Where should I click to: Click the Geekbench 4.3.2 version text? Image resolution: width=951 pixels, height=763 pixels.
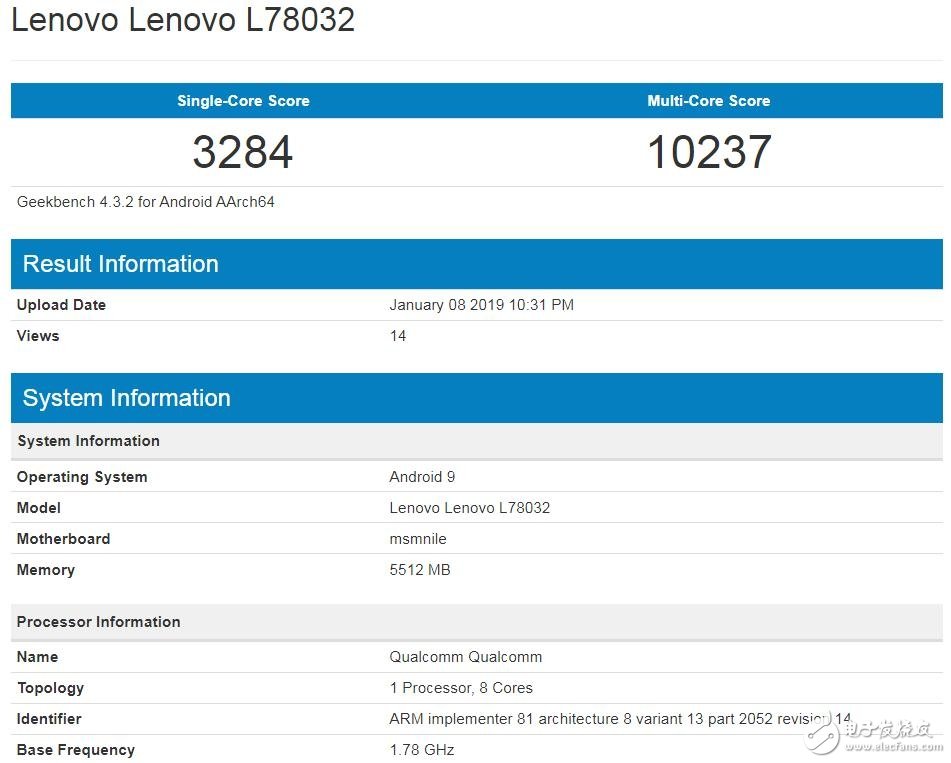point(146,202)
